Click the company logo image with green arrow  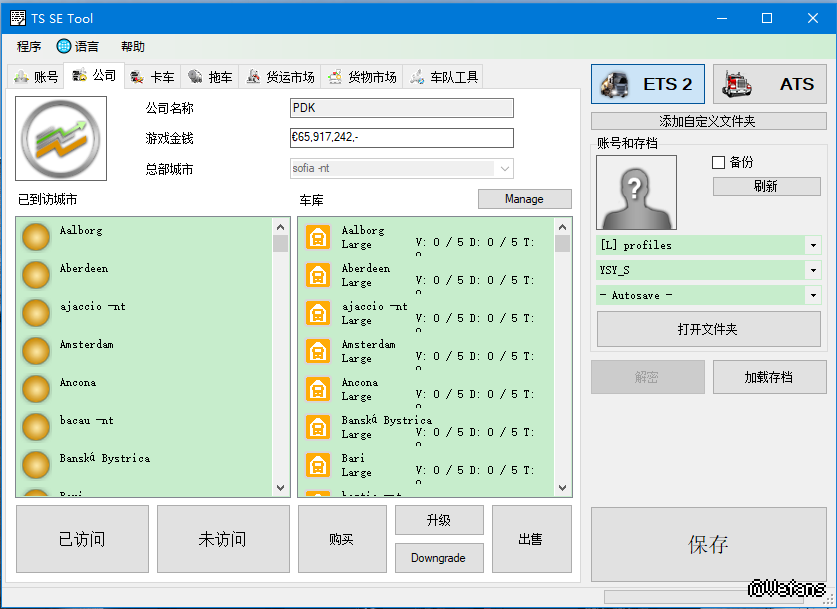pyautogui.click(x=61, y=138)
